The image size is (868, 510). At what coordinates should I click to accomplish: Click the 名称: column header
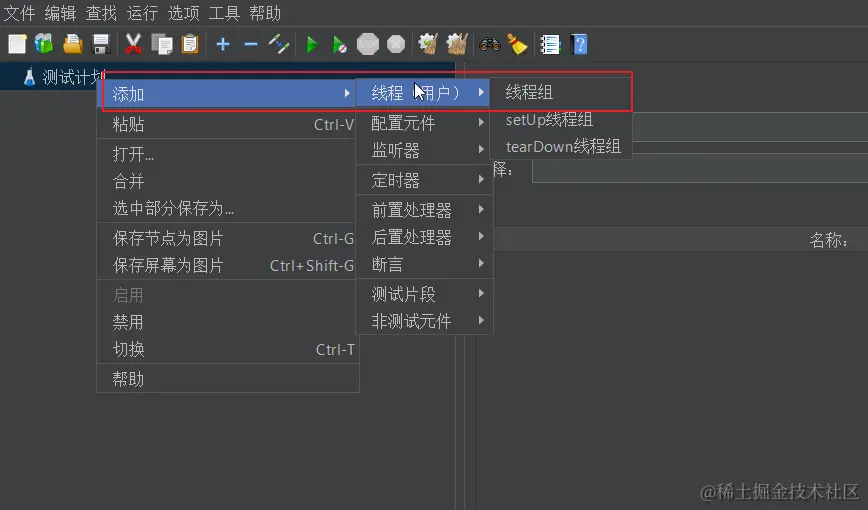tap(828, 240)
